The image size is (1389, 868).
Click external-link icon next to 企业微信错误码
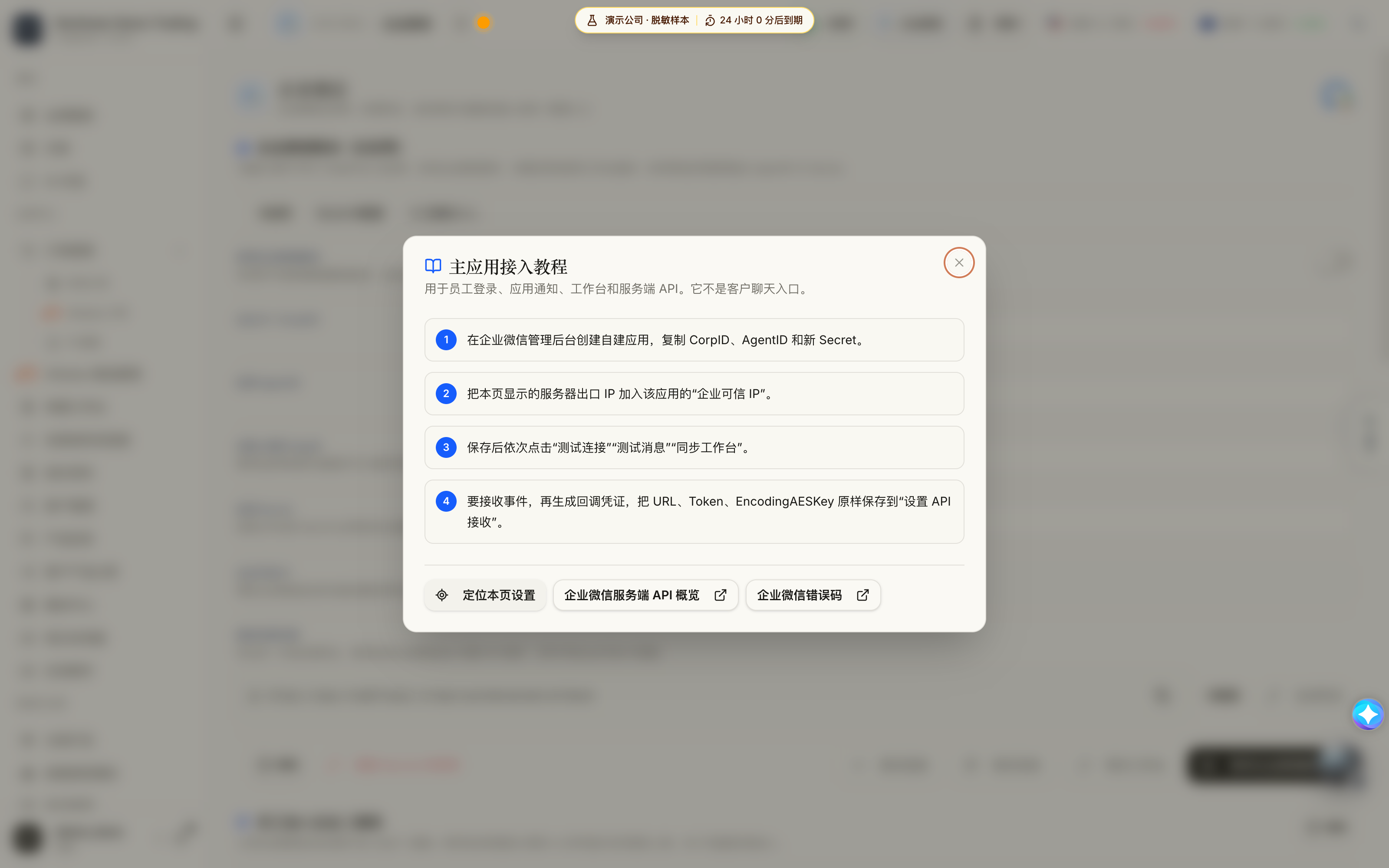(862, 595)
